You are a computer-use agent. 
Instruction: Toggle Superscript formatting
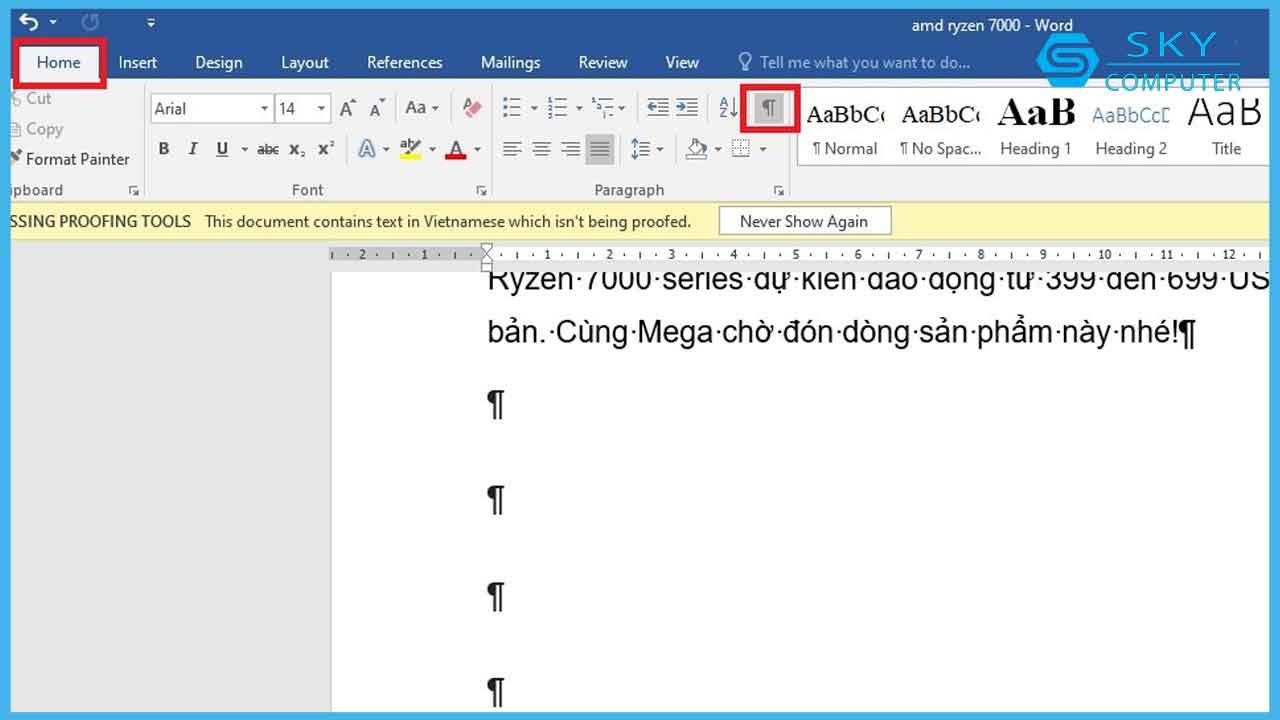click(x=326, y=149)
